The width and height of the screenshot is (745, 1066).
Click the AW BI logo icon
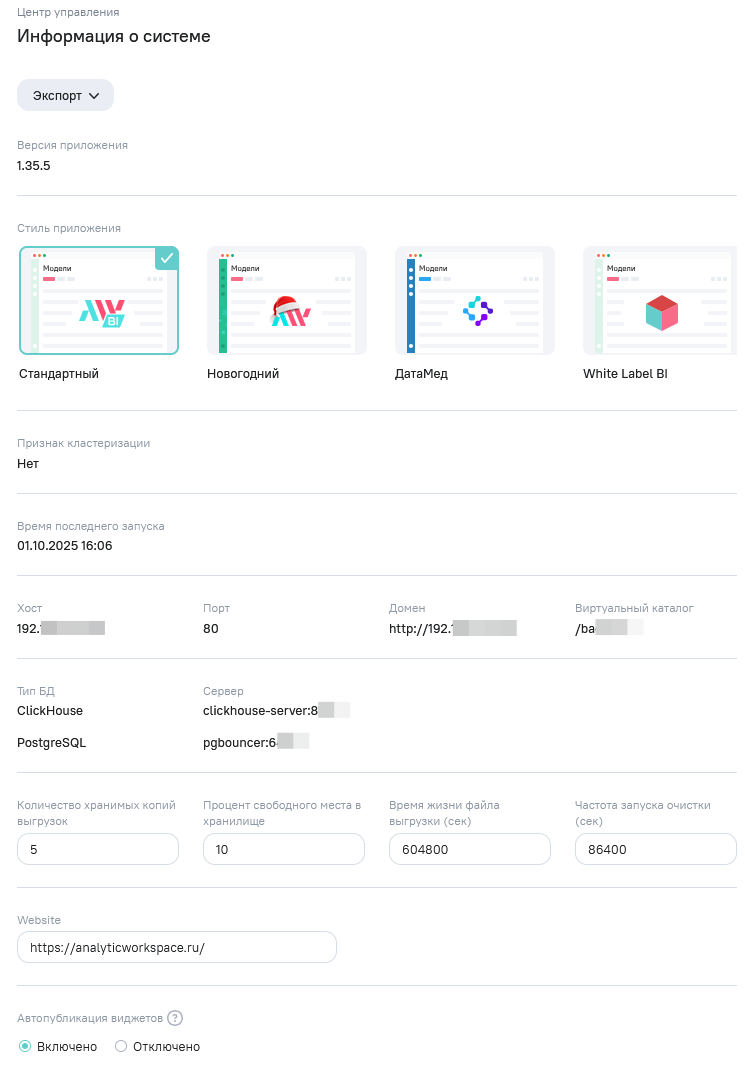(103, 313)
